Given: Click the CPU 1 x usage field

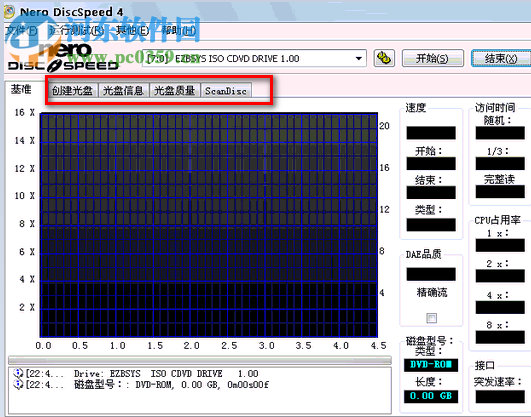Looking at the screenshot, I should tap(500, 245).
